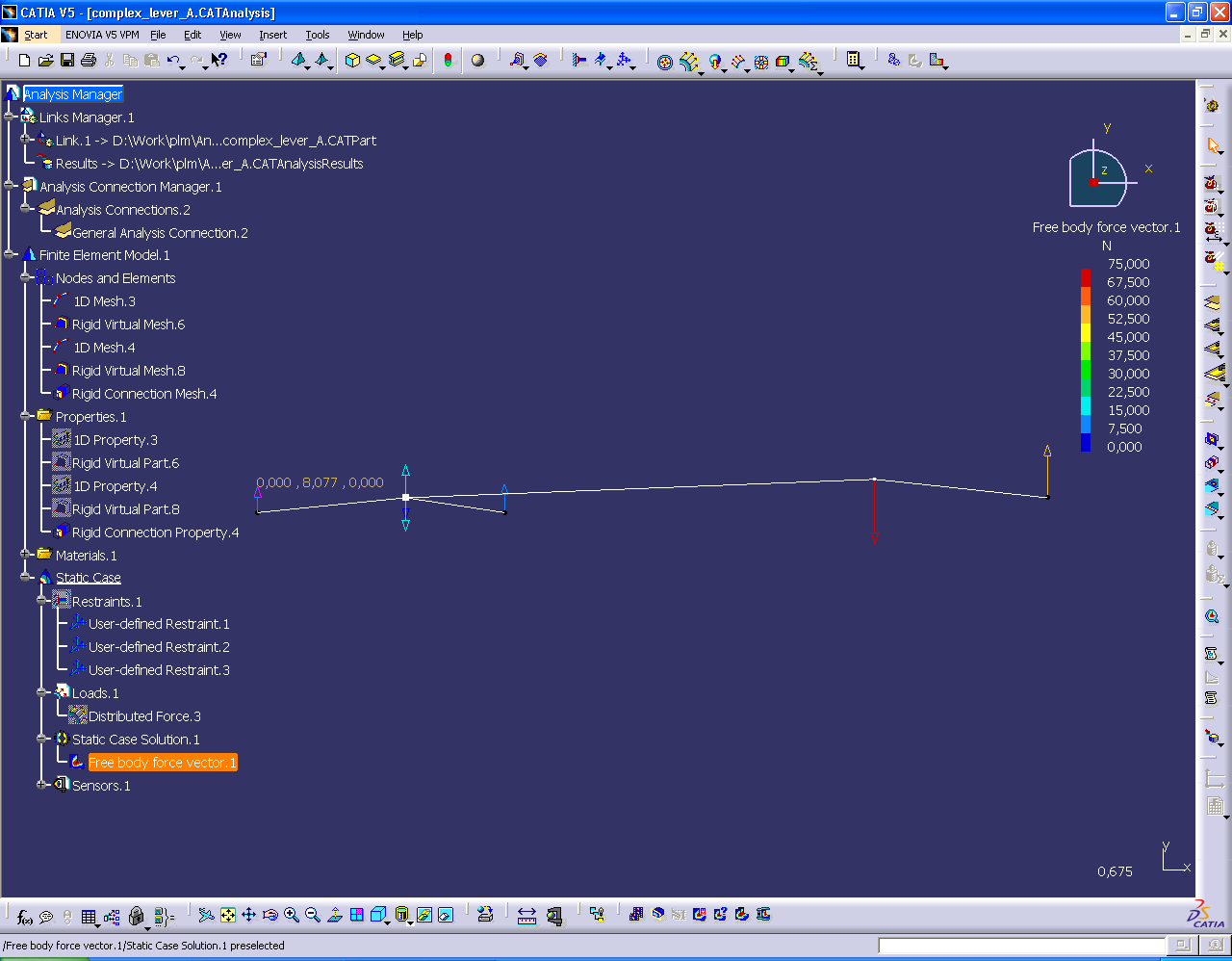
Task: Select the Analysis Manager root node
Action: 72,94
